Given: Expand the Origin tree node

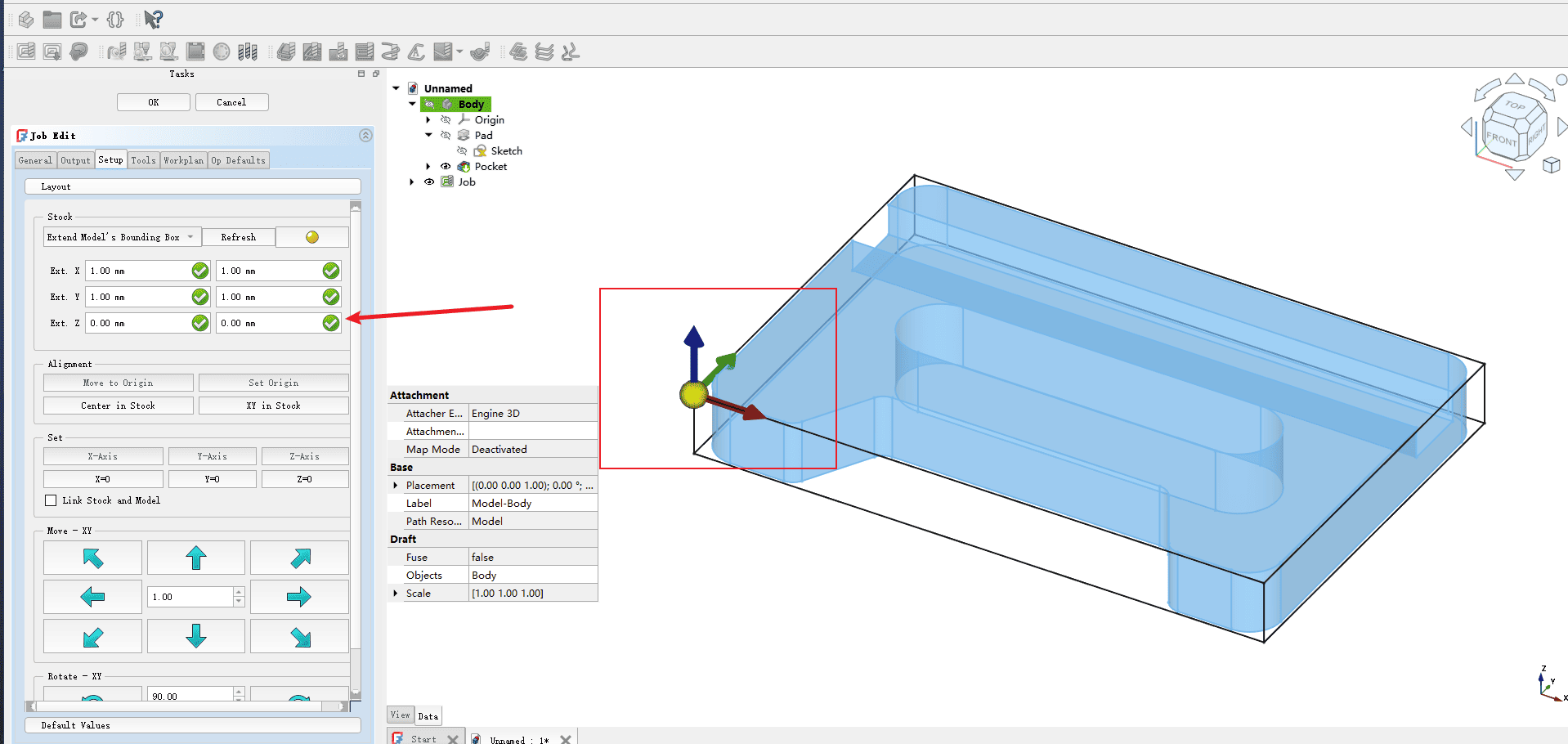Looking at the screenshot, I should pos(428,120).
